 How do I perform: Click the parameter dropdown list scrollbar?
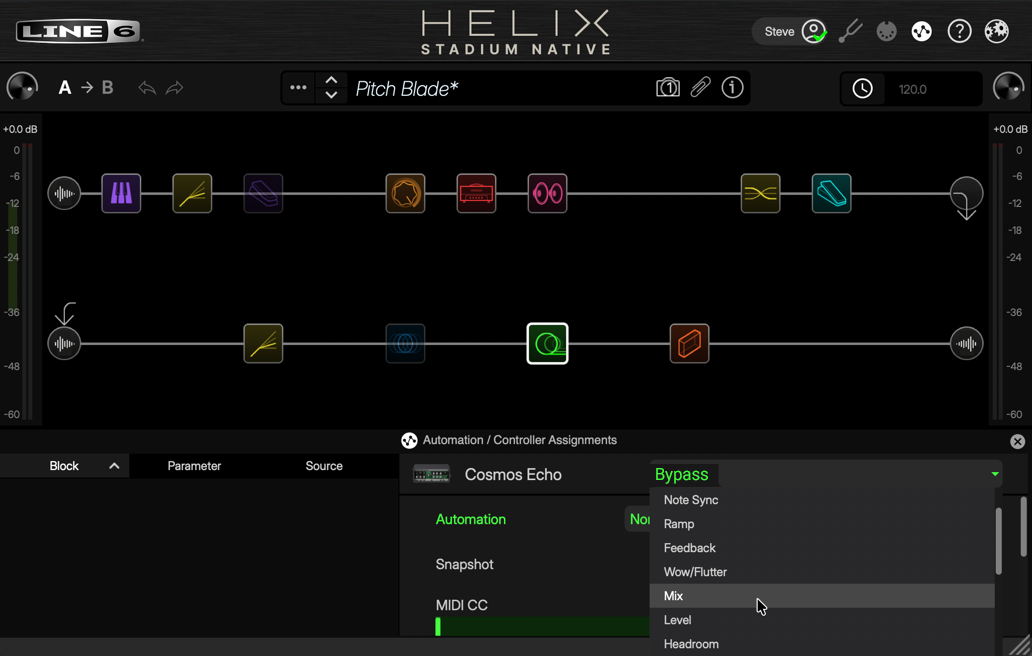tap(998, 541)
